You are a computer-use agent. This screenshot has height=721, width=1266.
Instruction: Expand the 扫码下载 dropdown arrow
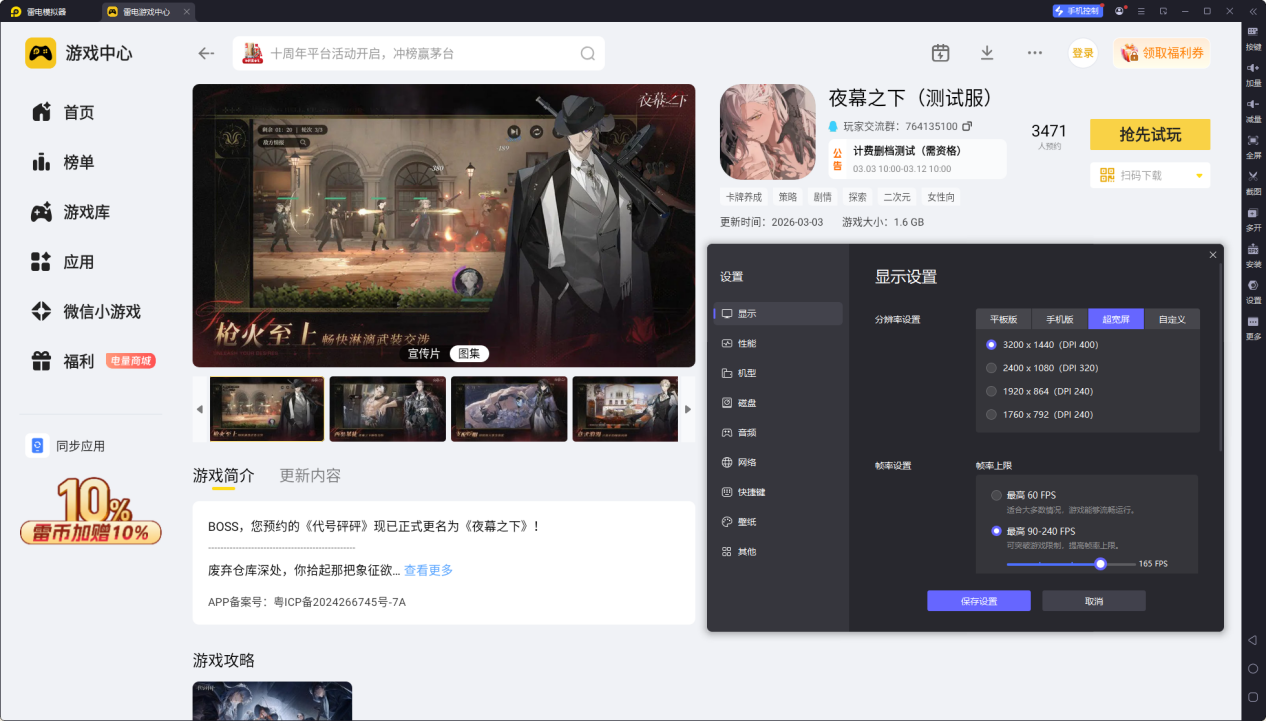point(1199,176)
